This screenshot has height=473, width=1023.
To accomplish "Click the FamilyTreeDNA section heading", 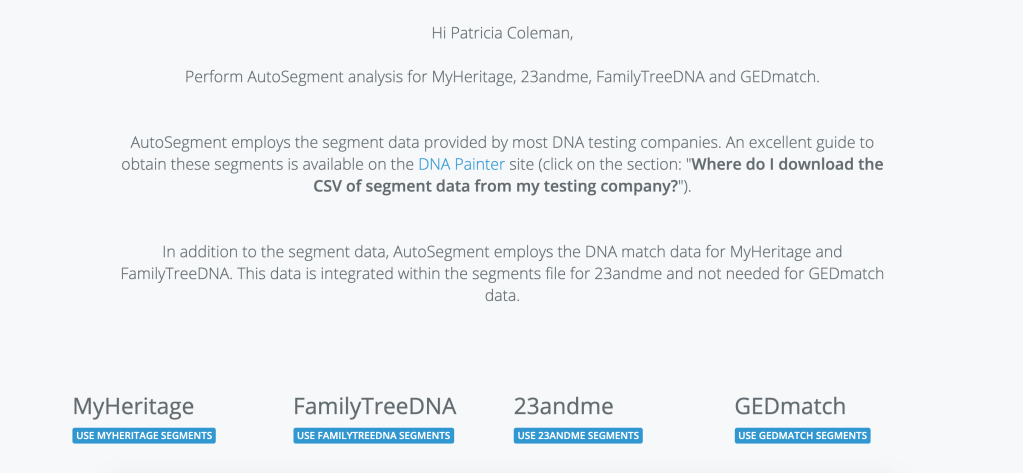I will point(374,406).
